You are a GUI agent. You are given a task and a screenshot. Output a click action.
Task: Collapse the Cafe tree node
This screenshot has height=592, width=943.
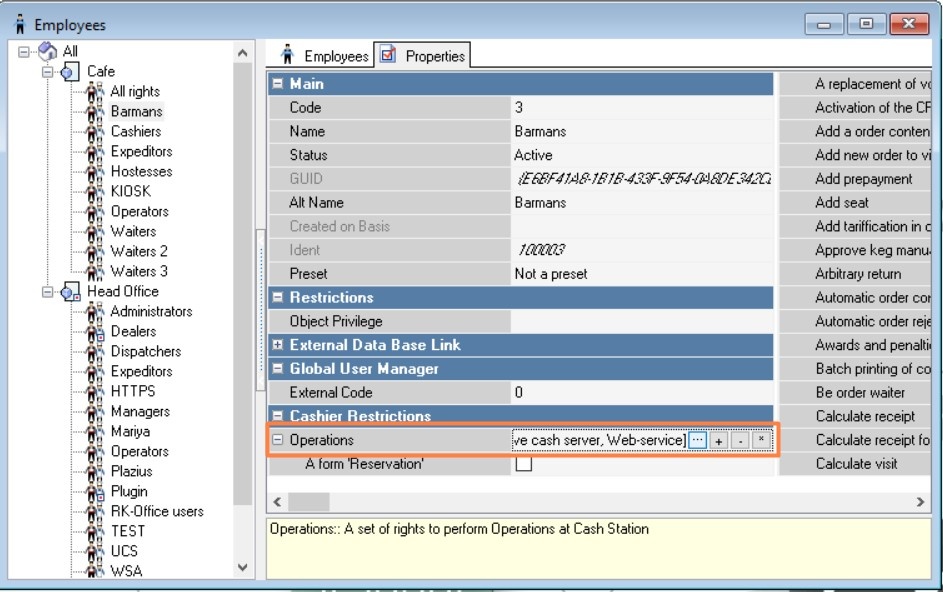(x=46, y=72)
